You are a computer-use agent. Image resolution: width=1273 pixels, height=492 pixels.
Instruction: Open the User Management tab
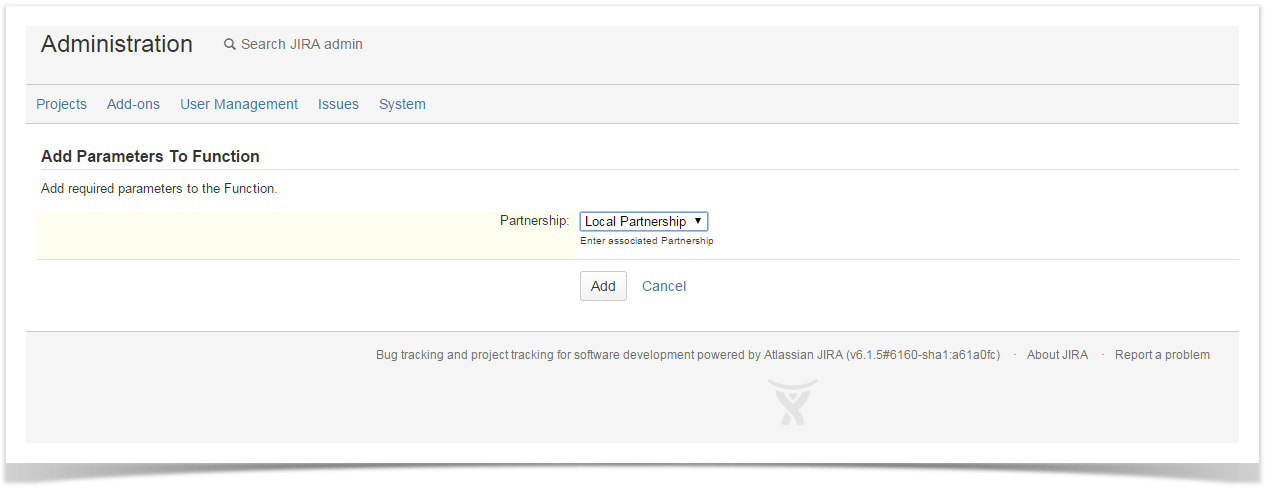pyautogui.click(x=239, y=104)
